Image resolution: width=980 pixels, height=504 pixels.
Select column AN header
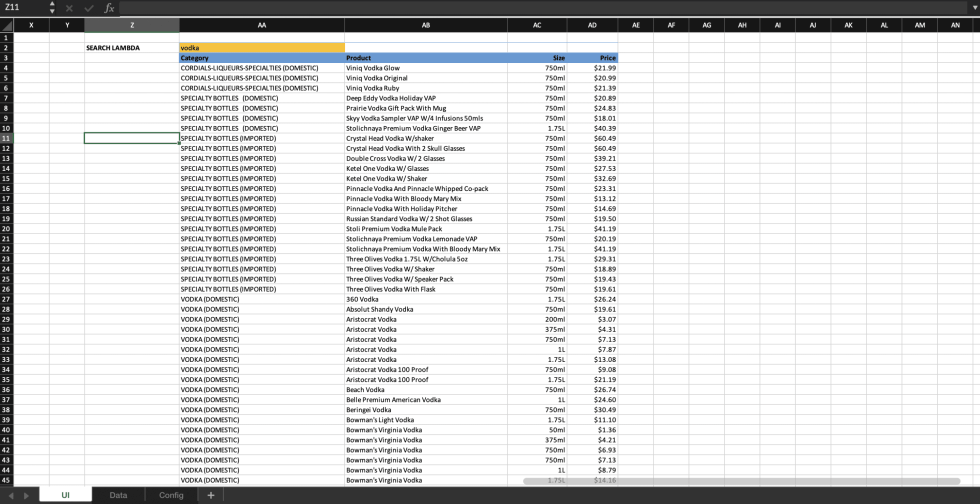pos(955,25)
